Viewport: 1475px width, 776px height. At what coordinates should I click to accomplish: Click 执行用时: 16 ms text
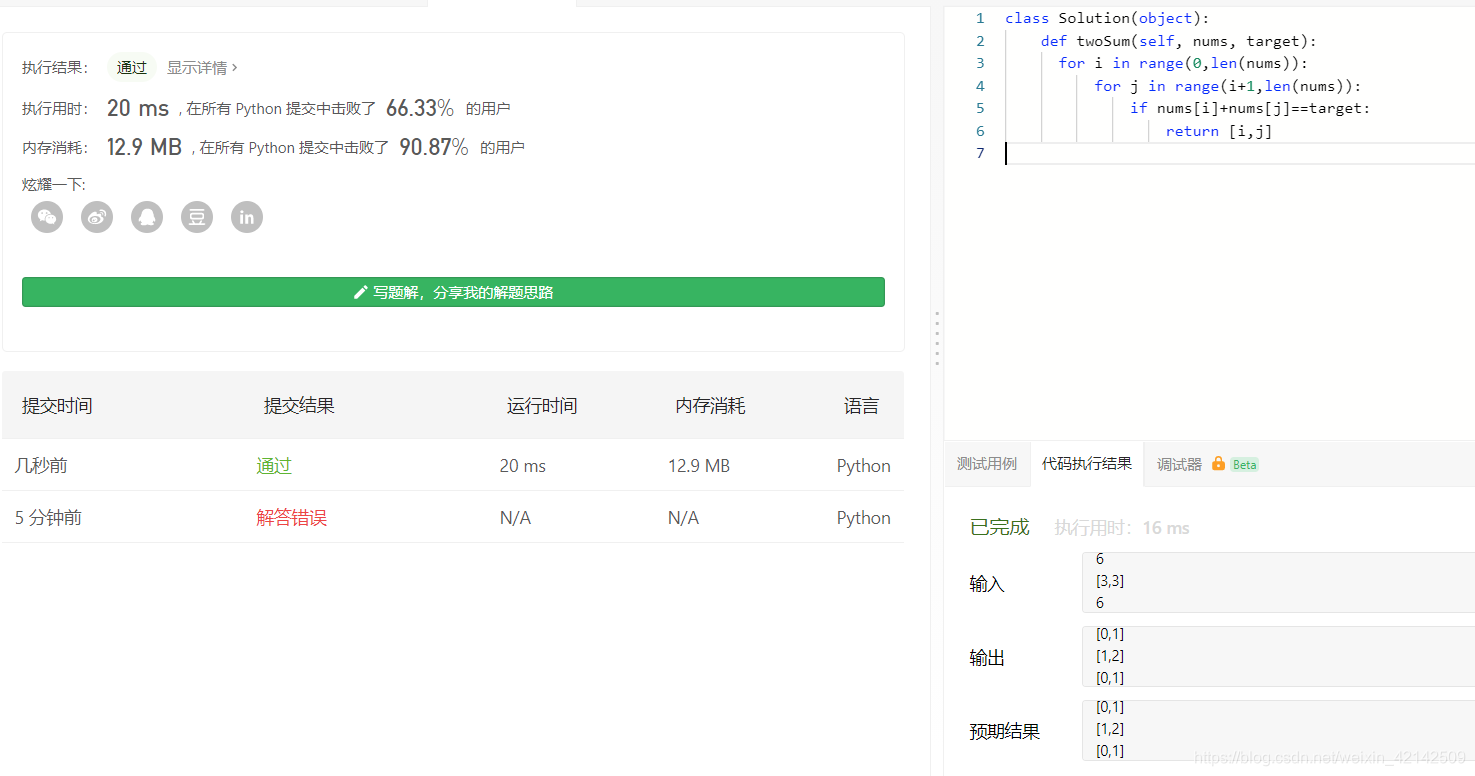(x=1122, y=528)
